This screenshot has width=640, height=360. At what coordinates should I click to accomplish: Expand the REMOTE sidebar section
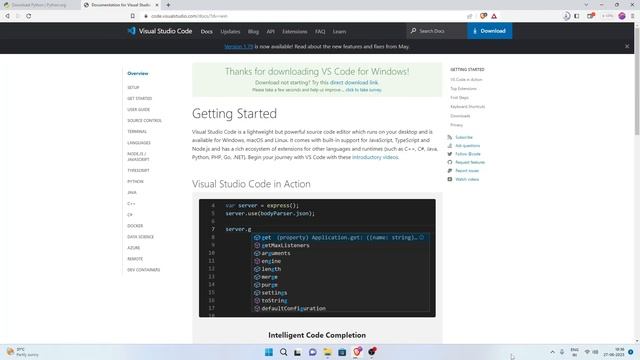click(135, 259)
